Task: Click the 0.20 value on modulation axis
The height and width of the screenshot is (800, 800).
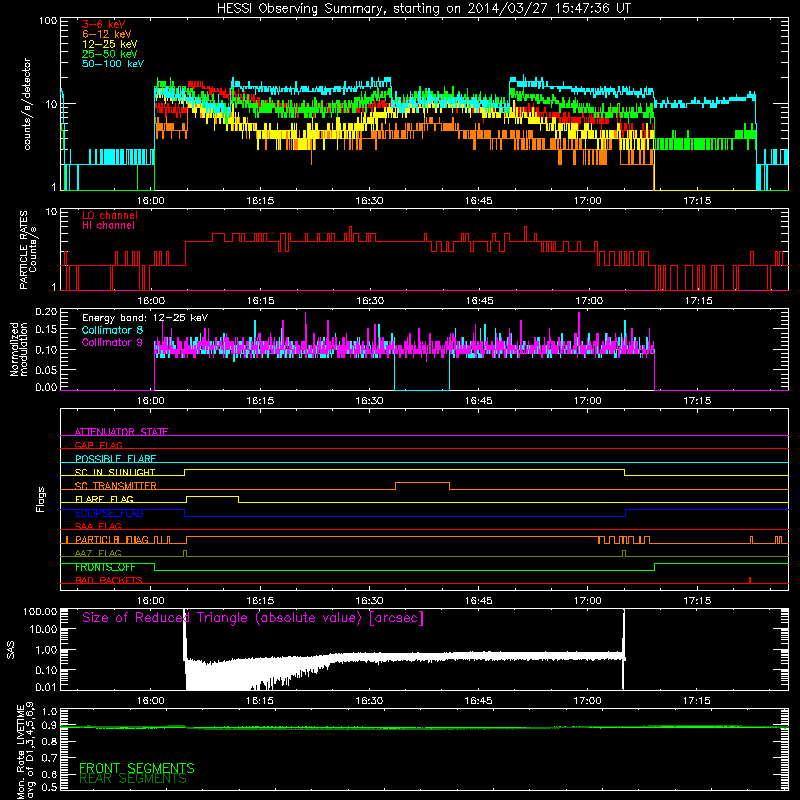Action: [x=46, y=312]
